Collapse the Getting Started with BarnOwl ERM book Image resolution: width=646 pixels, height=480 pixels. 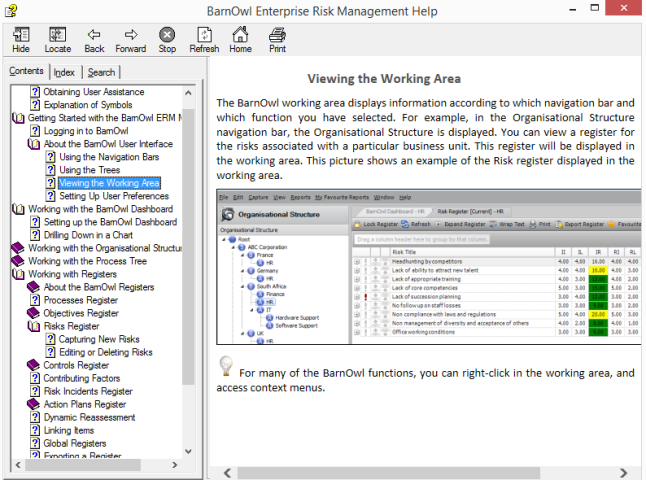pyautogui.click(x=18, y=118)
